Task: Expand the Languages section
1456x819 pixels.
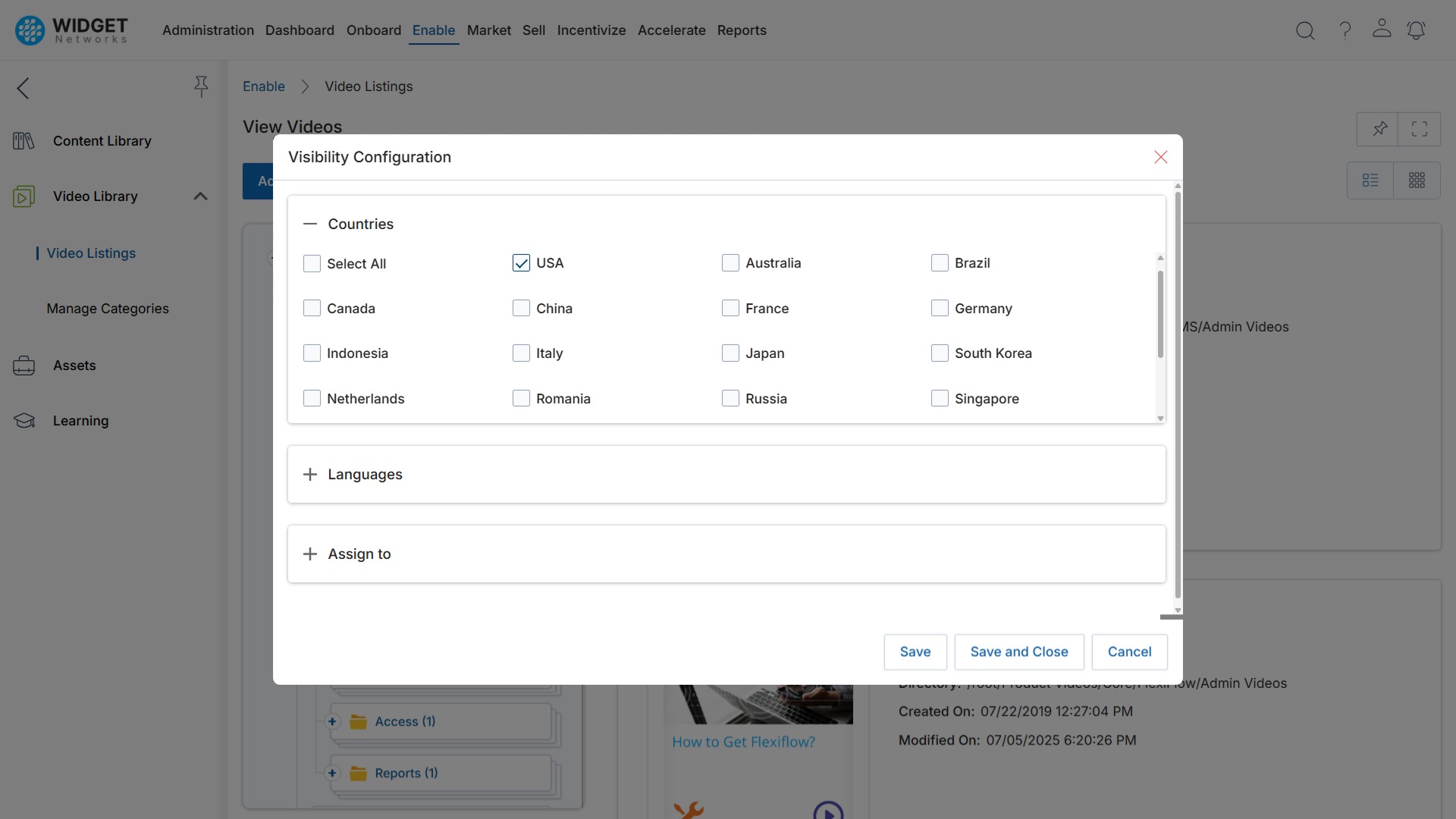Action: pos(309,474)
